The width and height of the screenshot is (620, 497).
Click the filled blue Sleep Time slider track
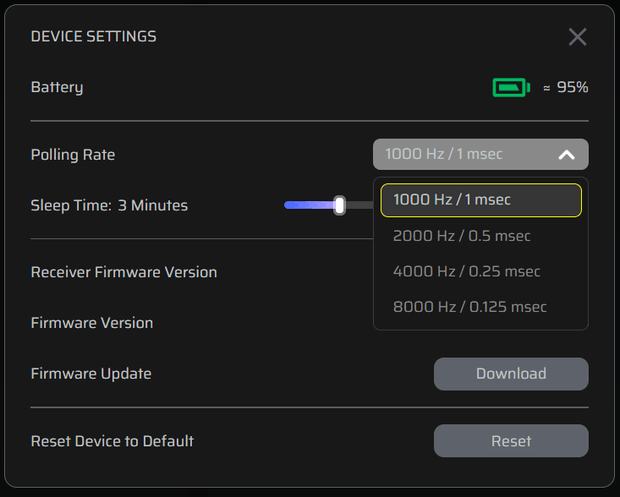309,205
